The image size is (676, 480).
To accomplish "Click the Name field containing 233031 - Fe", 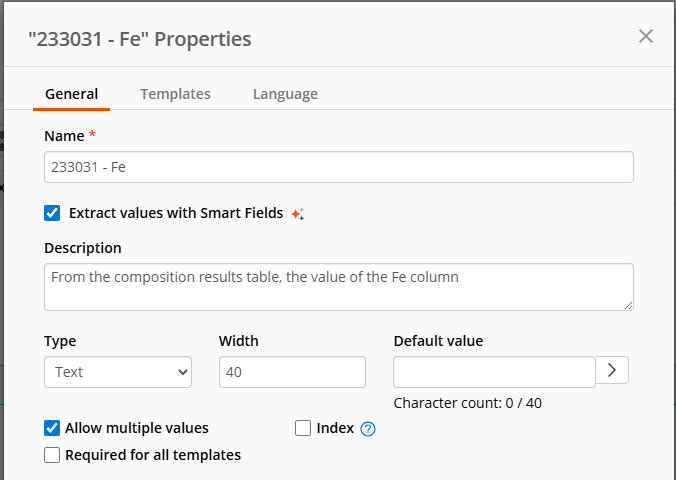I will point(339,167).
